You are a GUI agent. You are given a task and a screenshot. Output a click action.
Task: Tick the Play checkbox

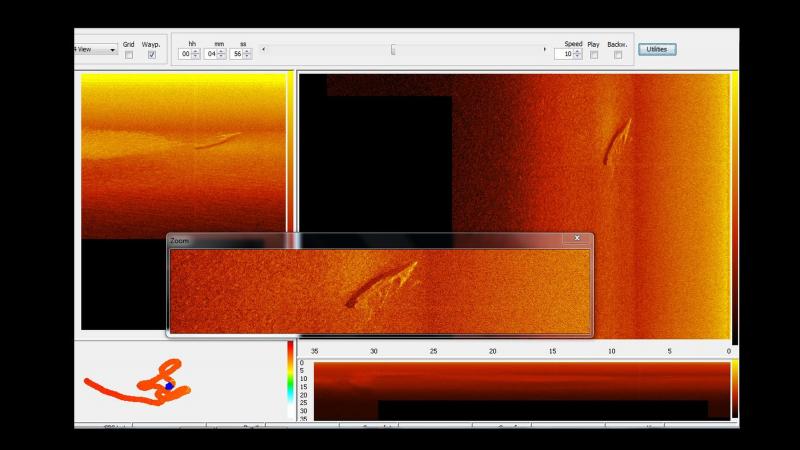[x=594, y=55]
